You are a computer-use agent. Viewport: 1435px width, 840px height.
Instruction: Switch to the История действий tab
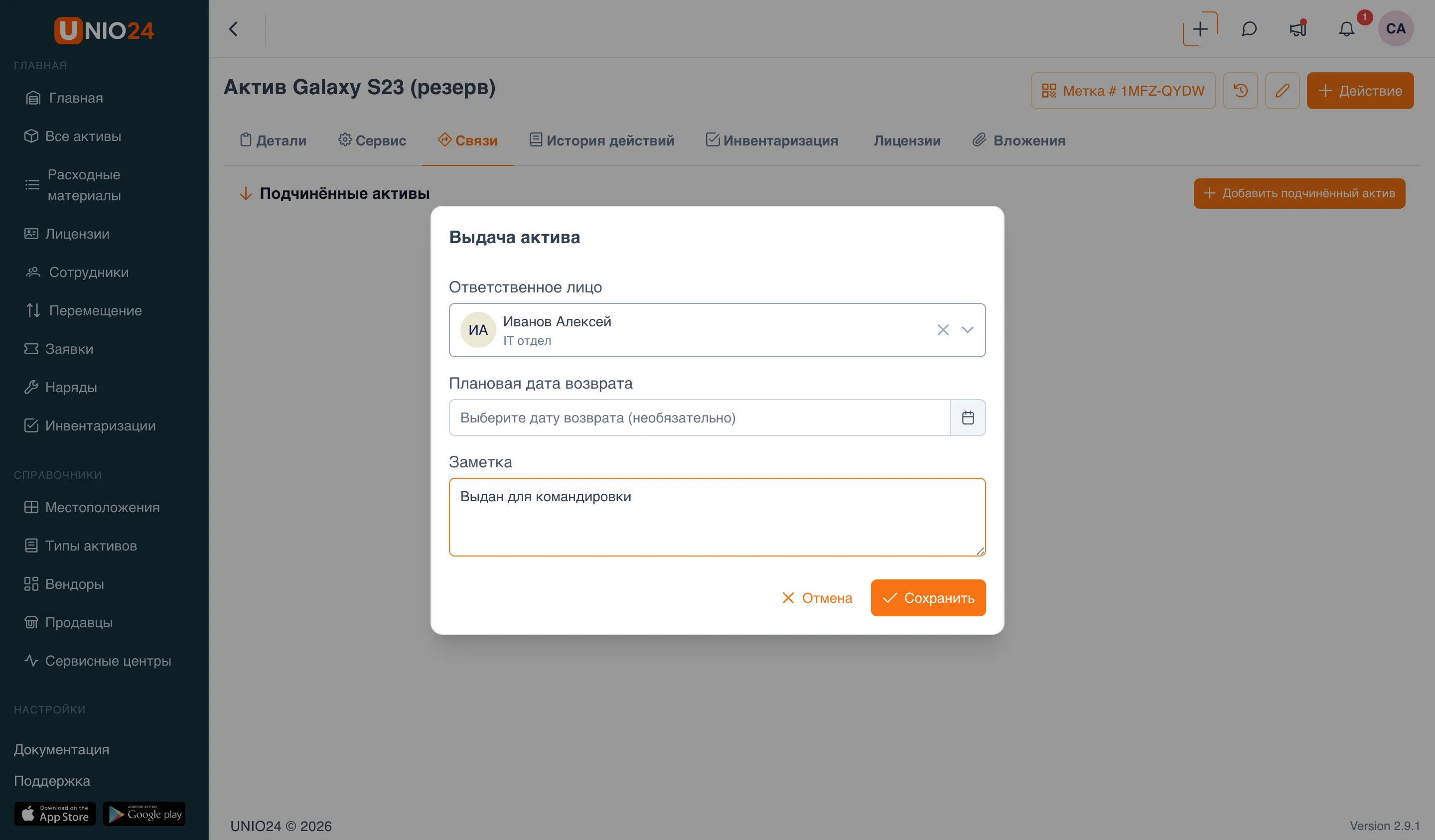[601, 140]
